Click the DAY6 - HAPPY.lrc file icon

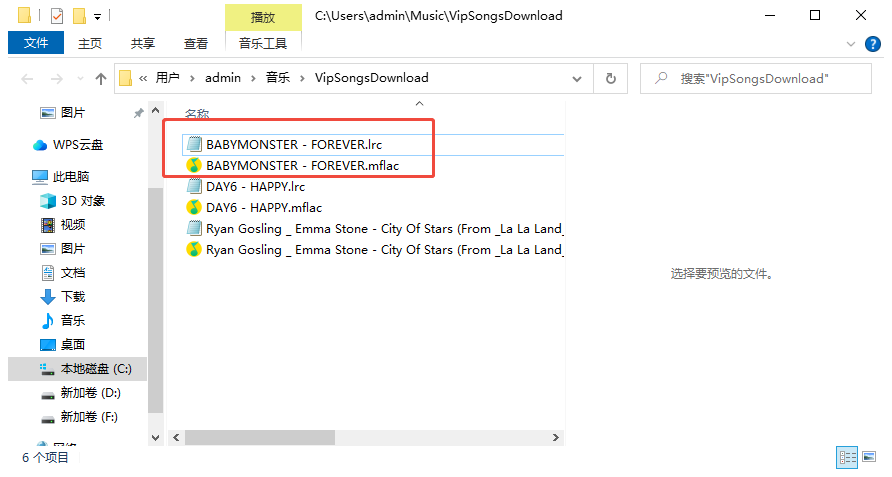click(195, 186)
